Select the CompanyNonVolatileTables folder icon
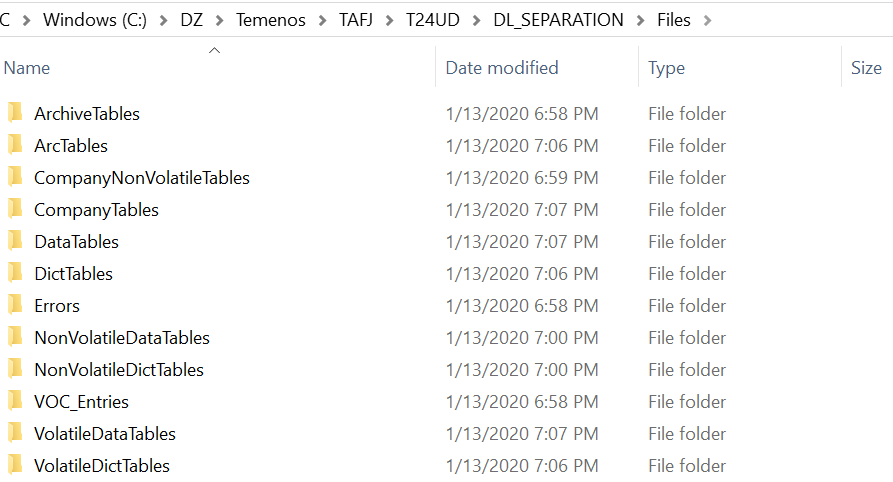893x482 pixels. tap(15, 177)
